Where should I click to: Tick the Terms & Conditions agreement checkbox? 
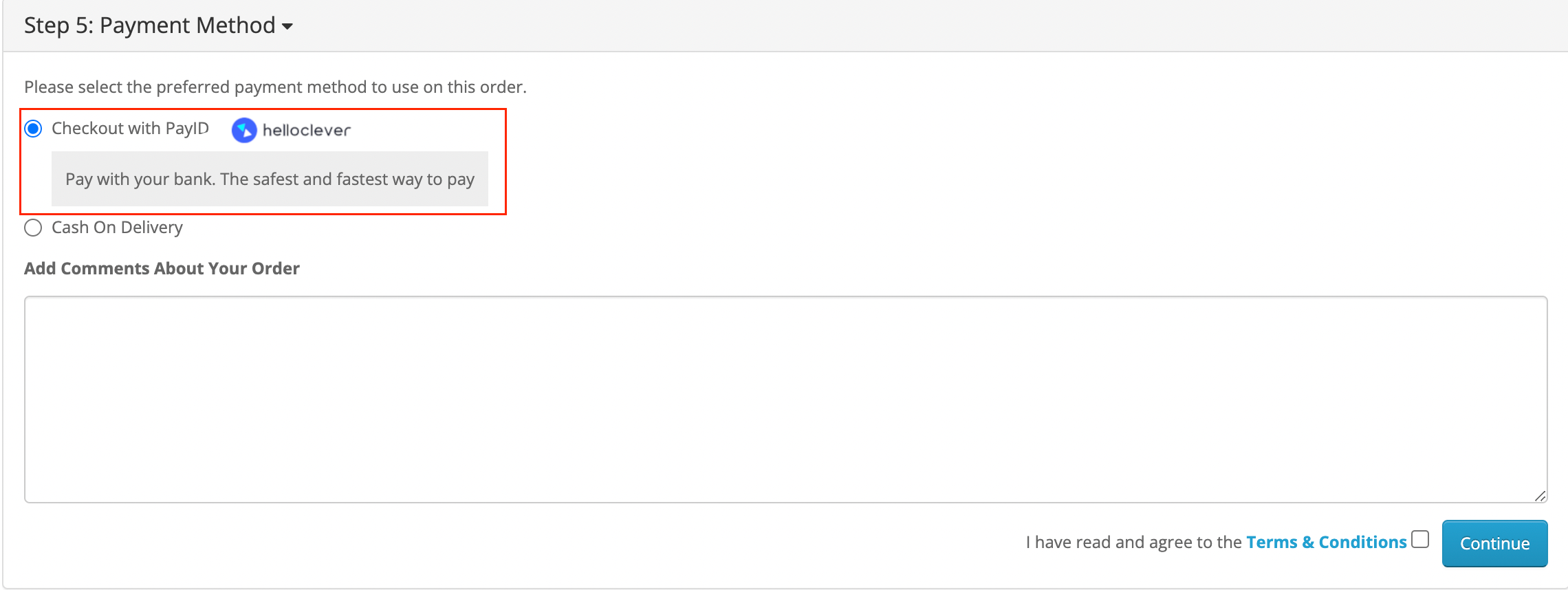1420,540
